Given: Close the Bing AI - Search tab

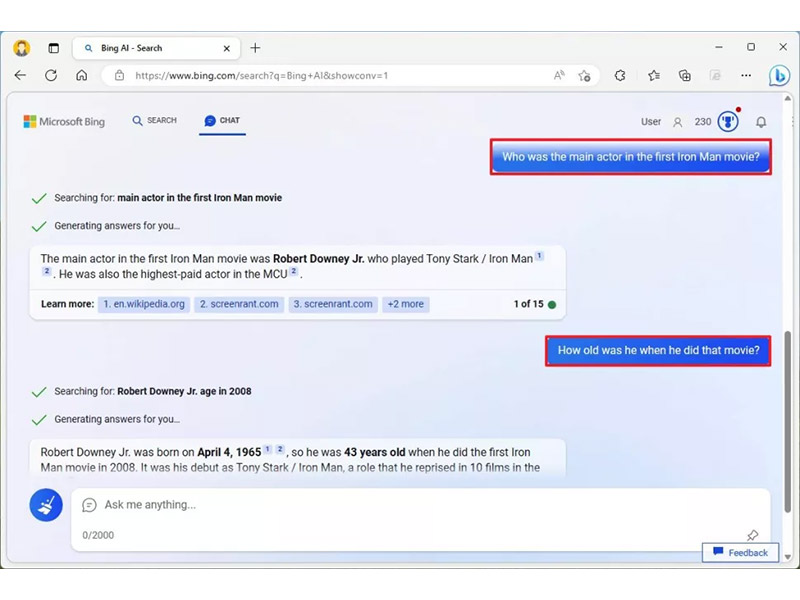Looking at the screenshot, I should click(227, 48).
